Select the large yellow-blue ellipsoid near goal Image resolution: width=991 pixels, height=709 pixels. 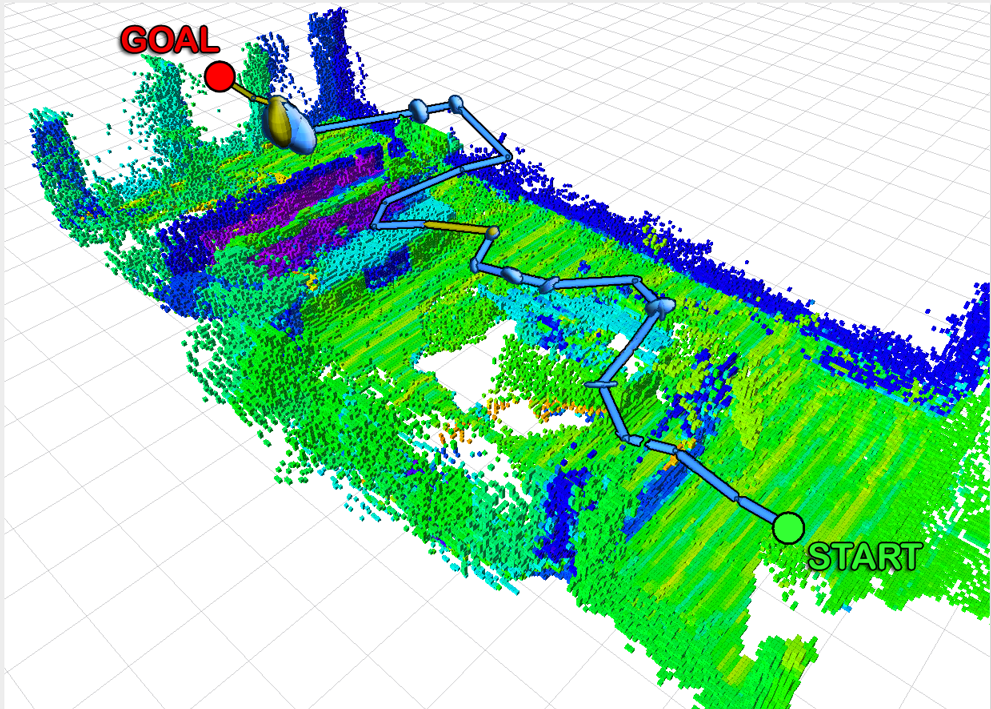click(x=288, y=125)
